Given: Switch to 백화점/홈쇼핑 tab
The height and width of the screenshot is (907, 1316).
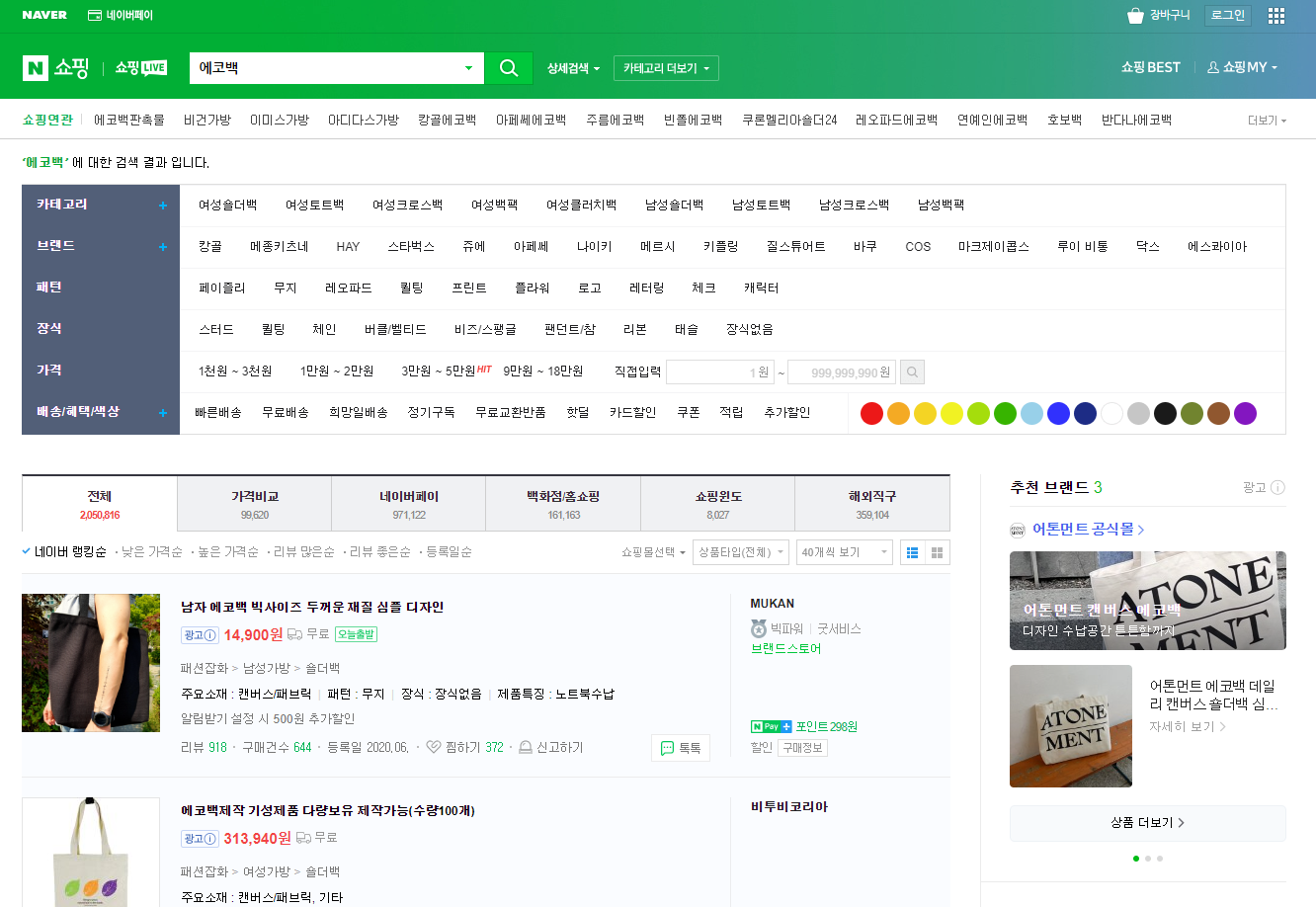Looking at the screenshot, I should click(x=563, y=504).
